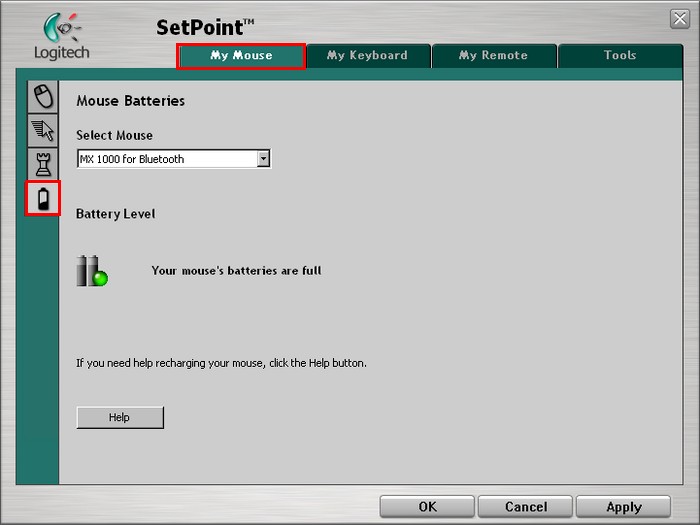Click the SetPoint title text
Screen dimensions: 700x525
coord(205,27)
